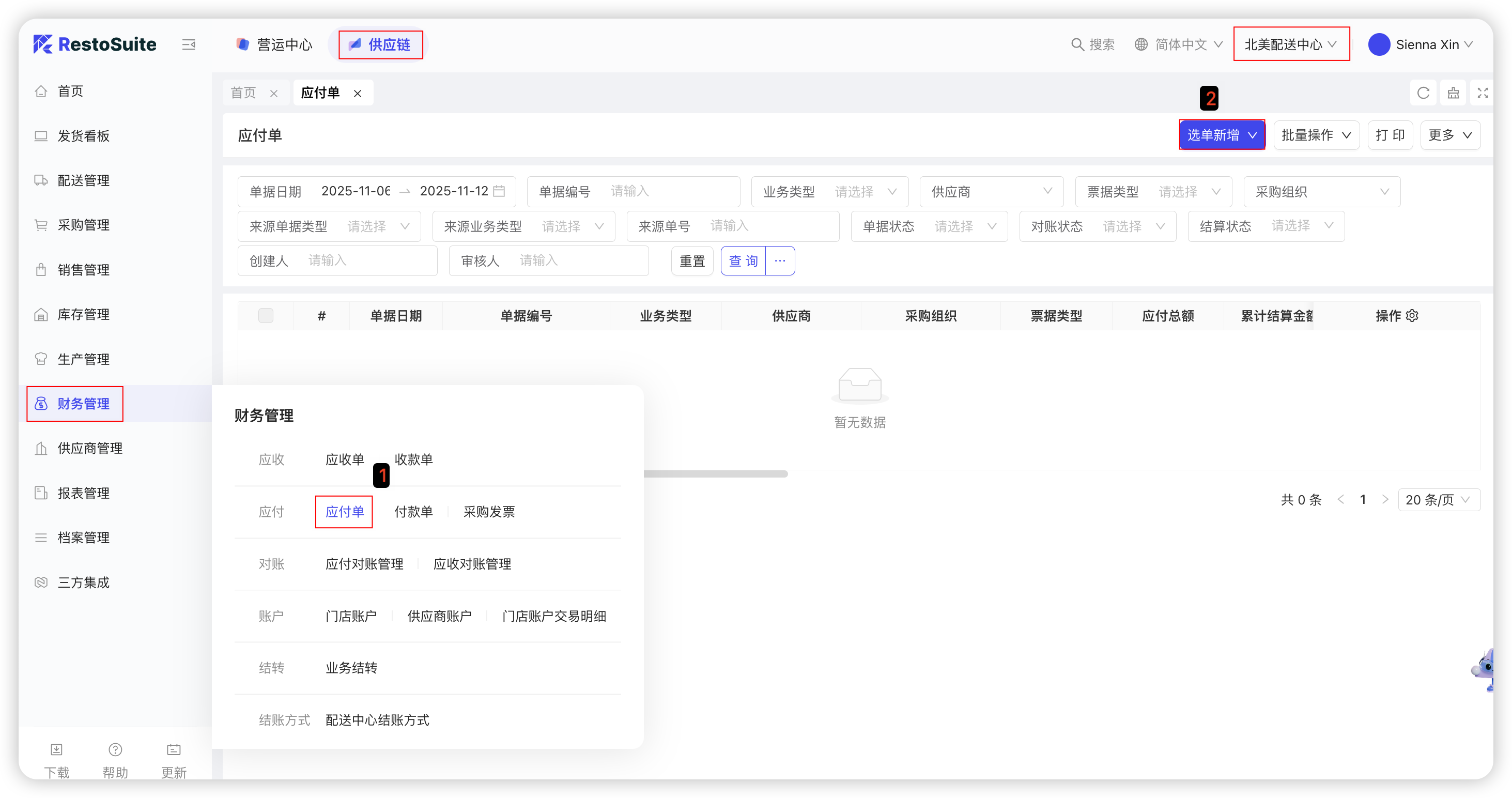Open table column settings gear
Image resolution: width=1512 pixels, height=798 pixels.
(1412, 316)
